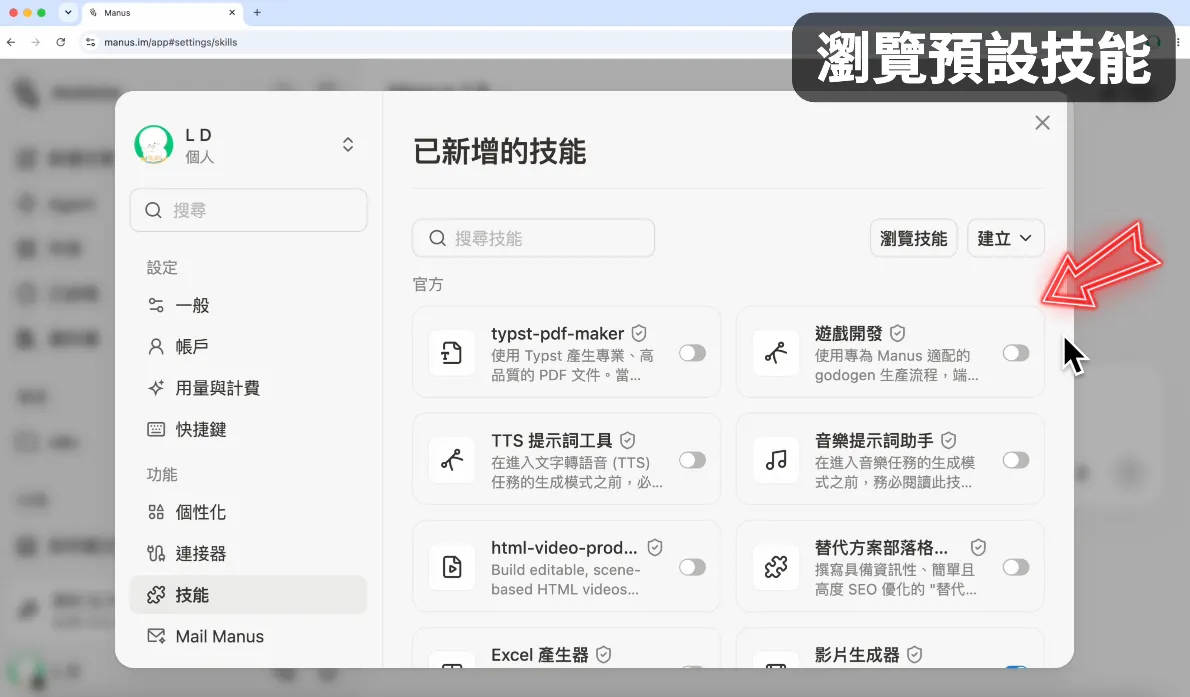
Task: Click the browser address bar URL
Action: (x=171, y=43)
